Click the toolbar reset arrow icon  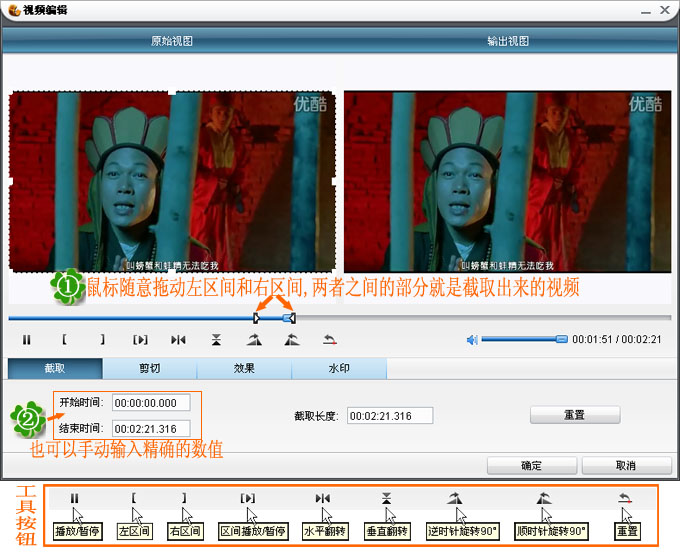click(330, 340)
